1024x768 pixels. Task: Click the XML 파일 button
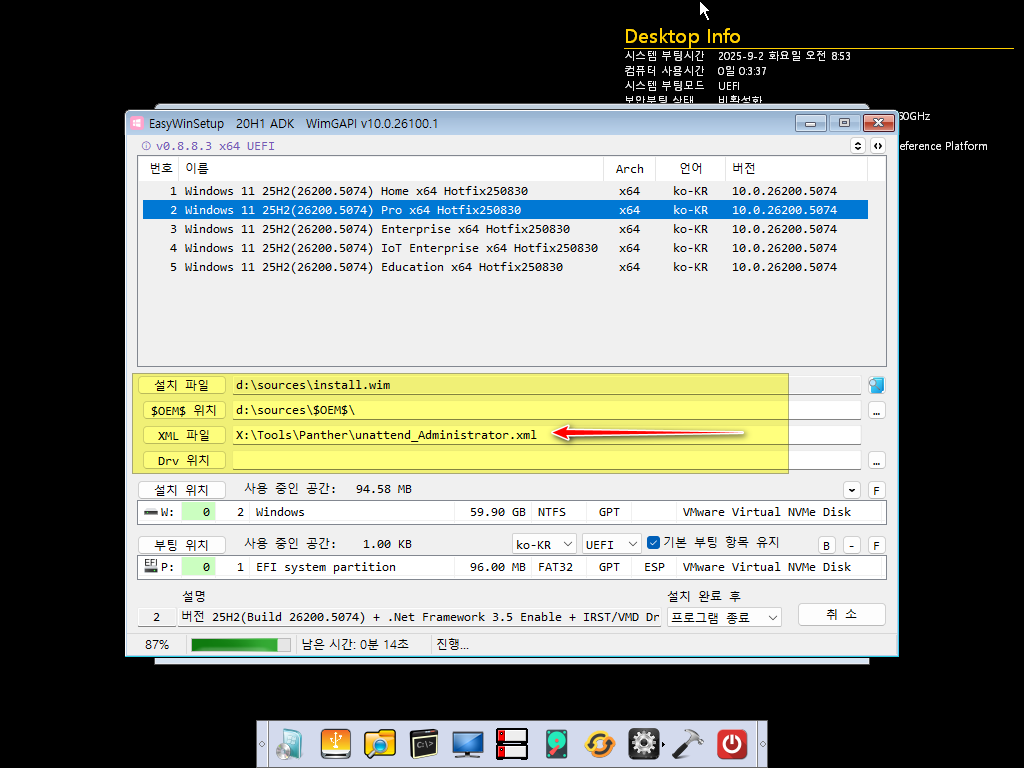point(184,435)
